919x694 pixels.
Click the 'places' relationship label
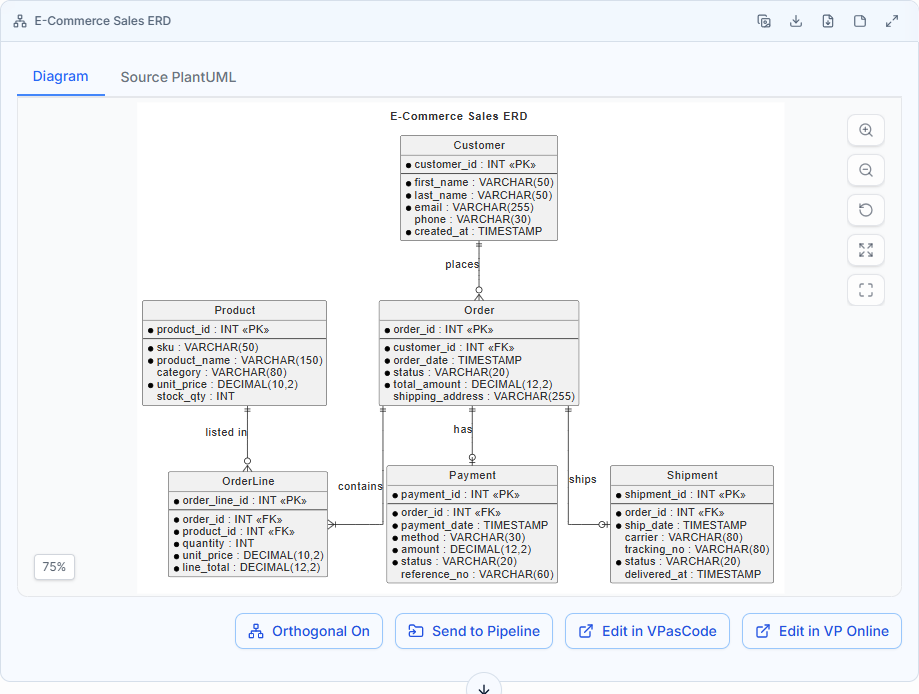tap(462, 264)
